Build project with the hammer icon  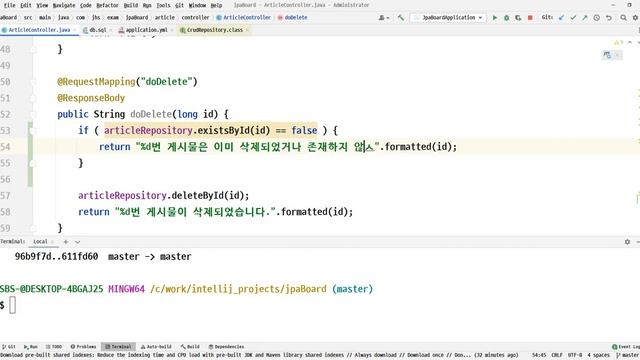401,18
